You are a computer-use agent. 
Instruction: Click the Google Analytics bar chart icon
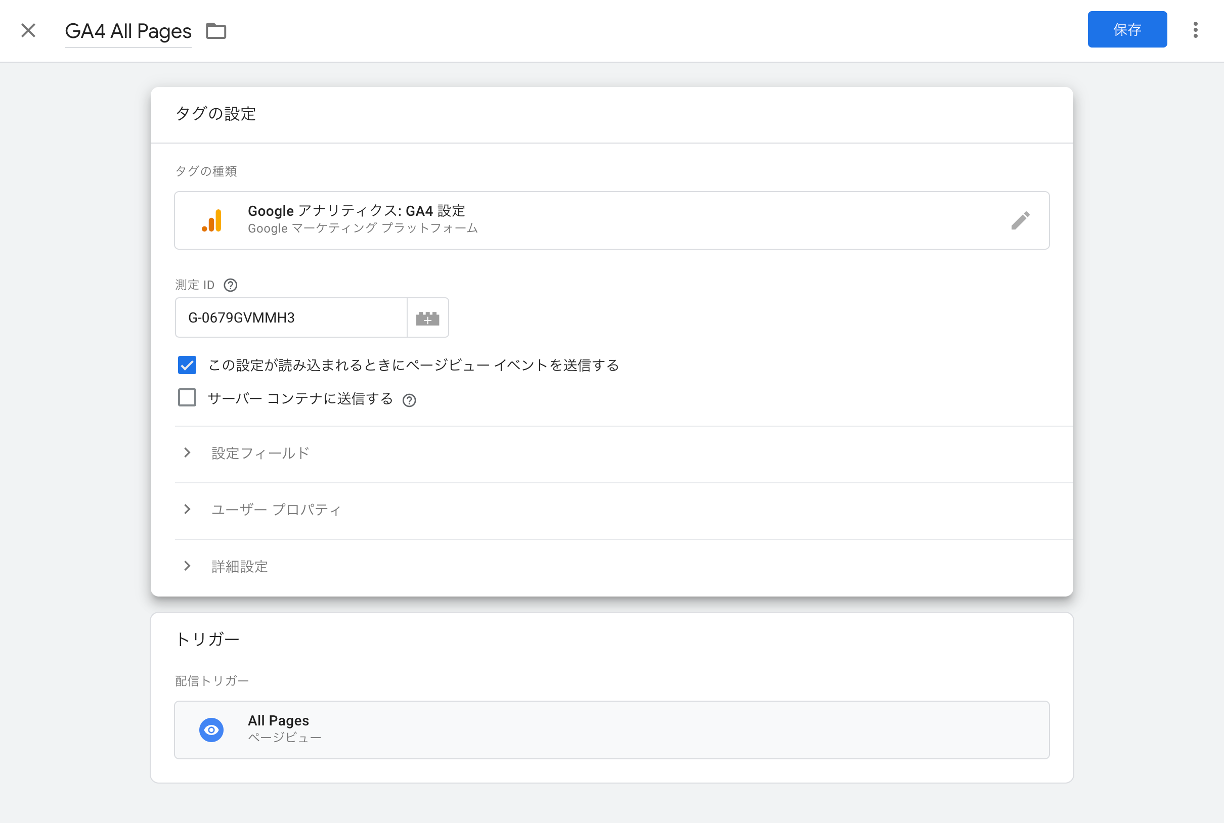click(x=212, y=221)
